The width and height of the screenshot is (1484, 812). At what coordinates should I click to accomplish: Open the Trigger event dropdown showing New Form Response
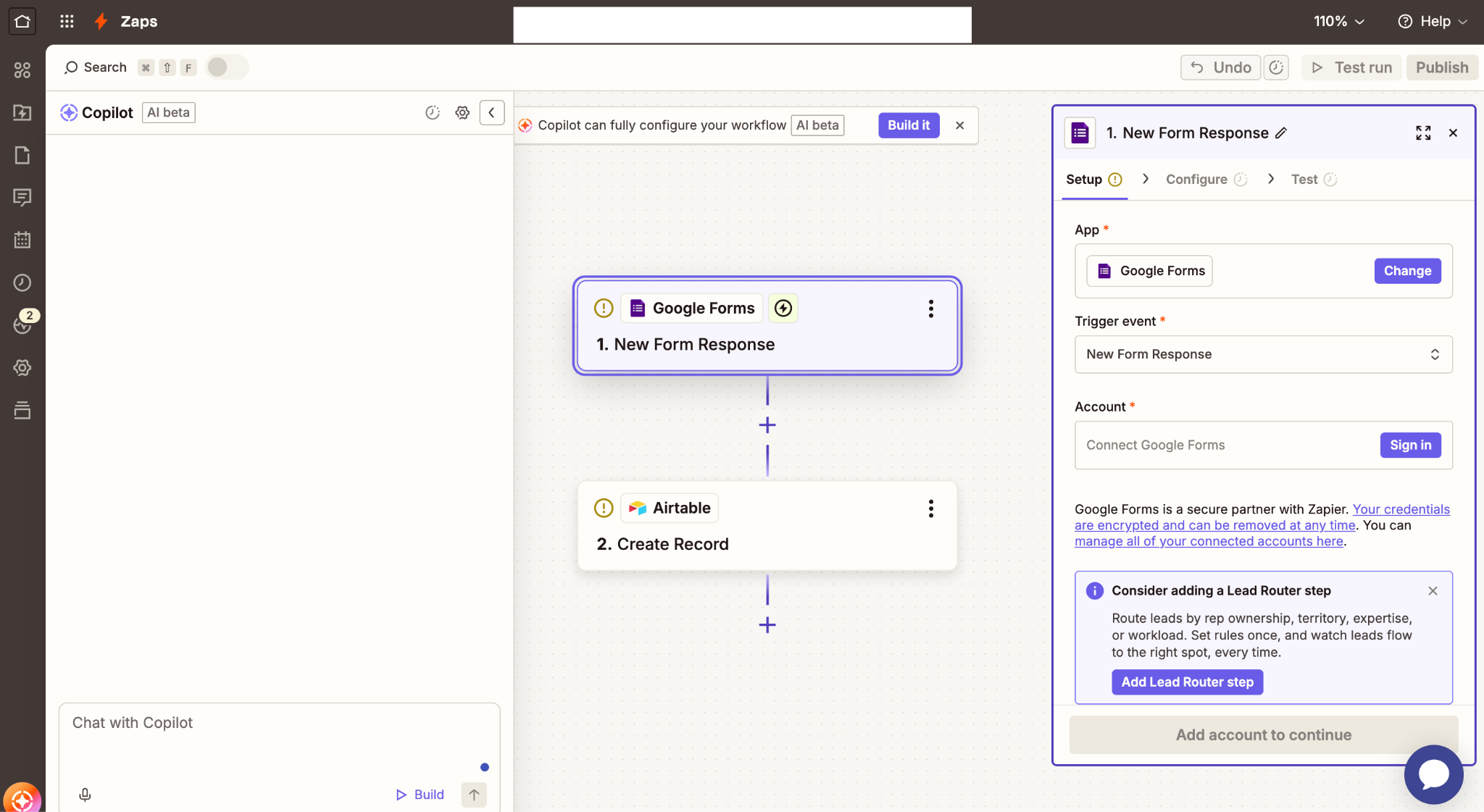tap(1262, 354)
